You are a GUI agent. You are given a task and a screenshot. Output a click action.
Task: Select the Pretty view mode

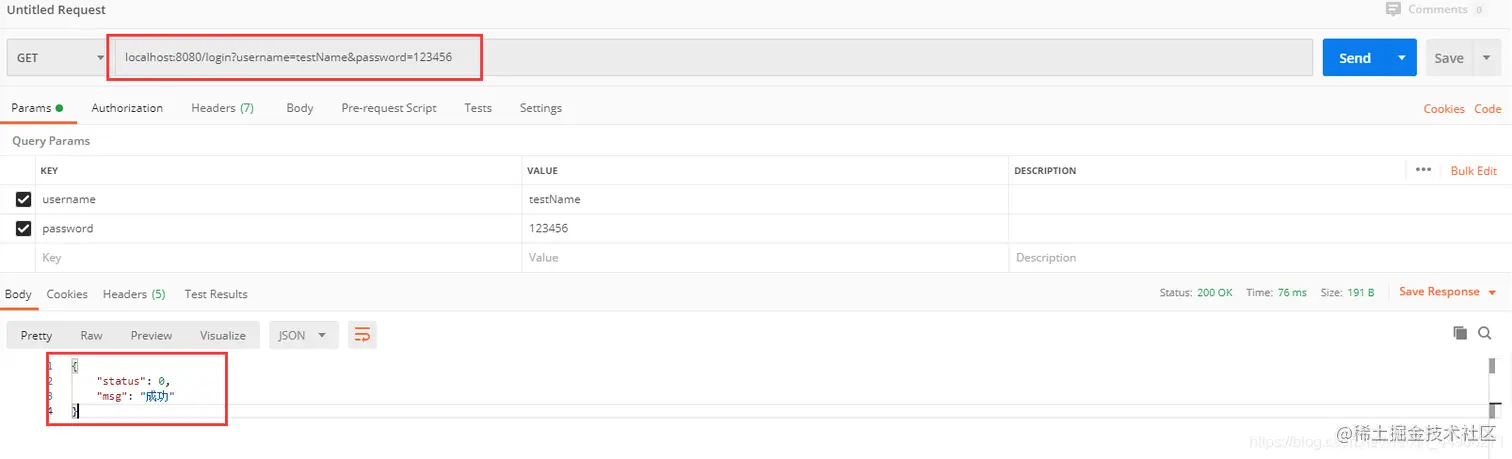[x=36, y=335]
